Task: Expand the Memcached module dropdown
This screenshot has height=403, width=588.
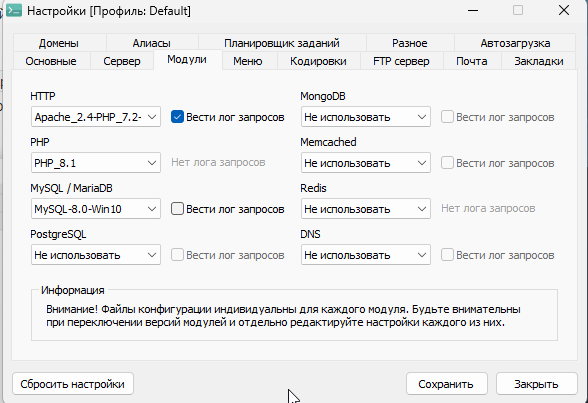Action: [366, 163]
